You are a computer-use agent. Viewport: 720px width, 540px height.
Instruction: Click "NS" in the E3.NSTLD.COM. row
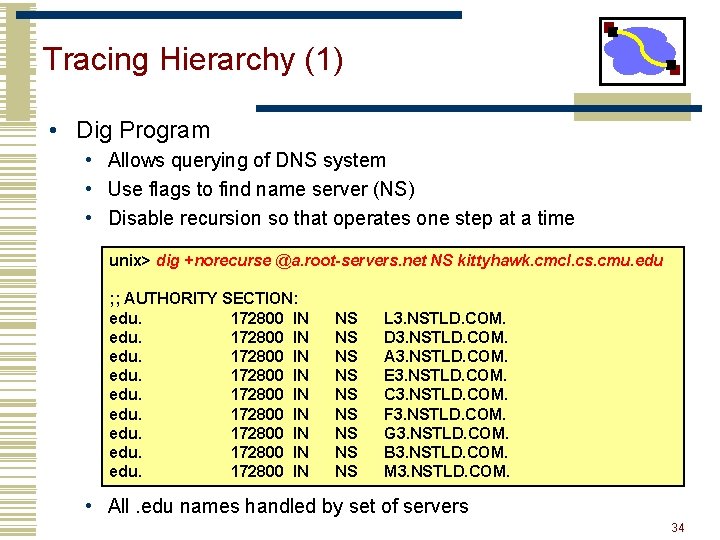346,376
